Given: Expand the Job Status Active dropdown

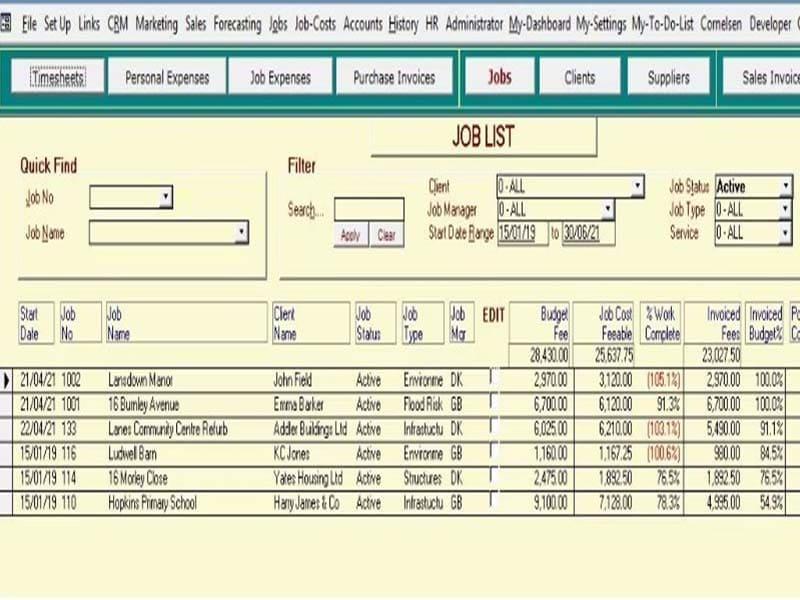Looking at the screenshot, I should tap(786, 186).
